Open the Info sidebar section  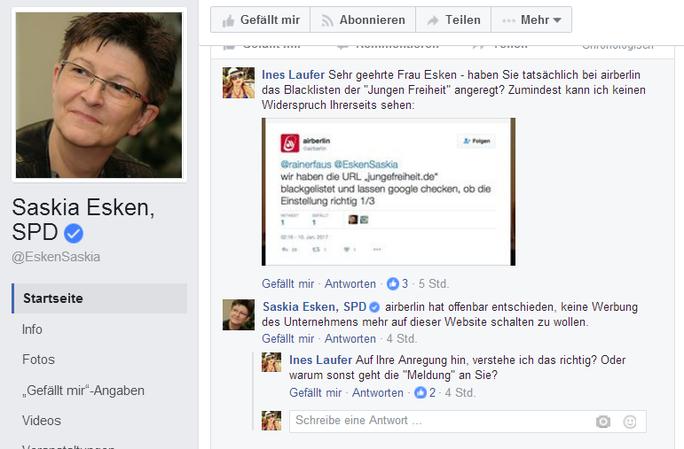pos(32,329)
